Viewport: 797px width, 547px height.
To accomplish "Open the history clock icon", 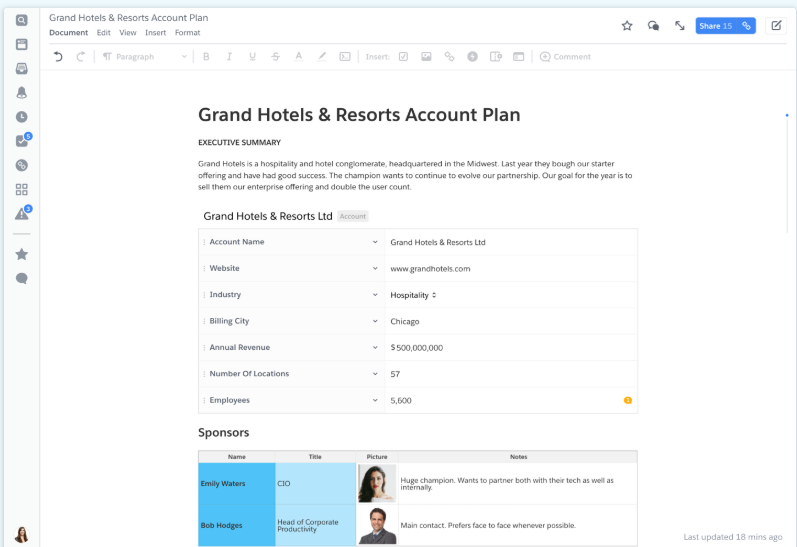I will pyautogui.click(x=21, y=117).
